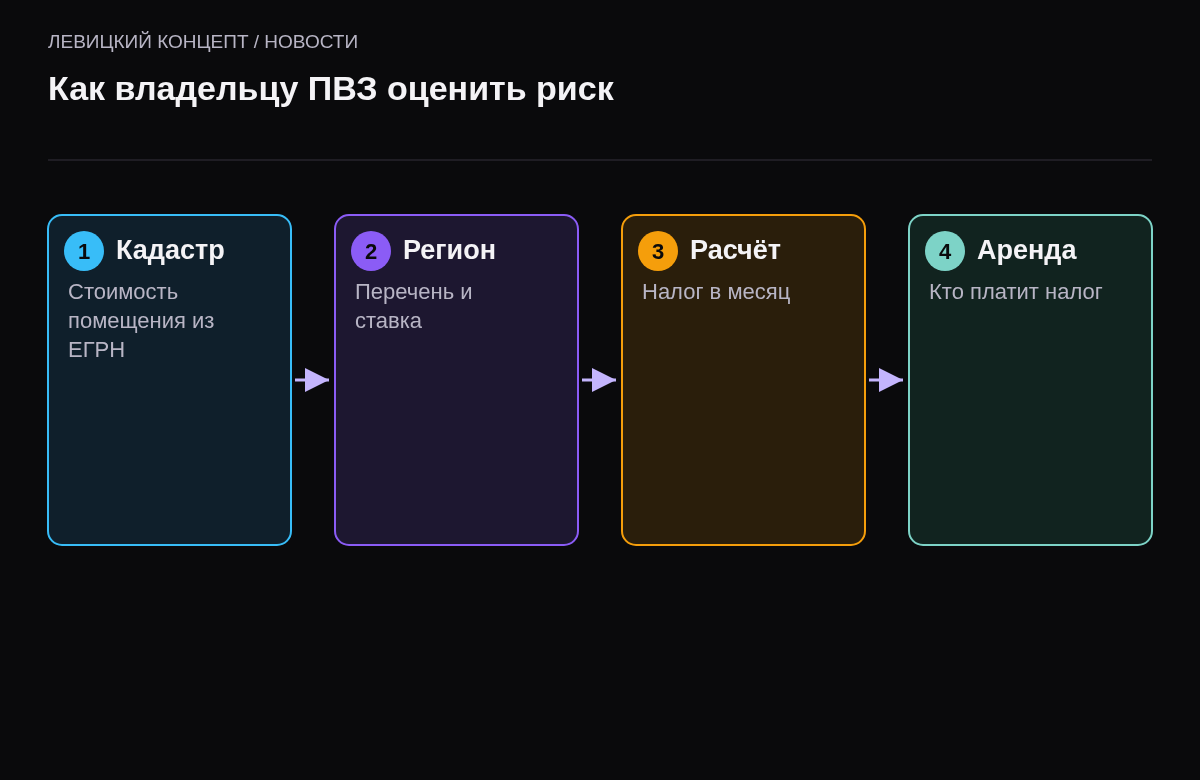Click the title Как владельцу ПВЗ оценить риск
Viewport: 1200px width, 780px height.
pyautogui.click(x=331, y=89)
